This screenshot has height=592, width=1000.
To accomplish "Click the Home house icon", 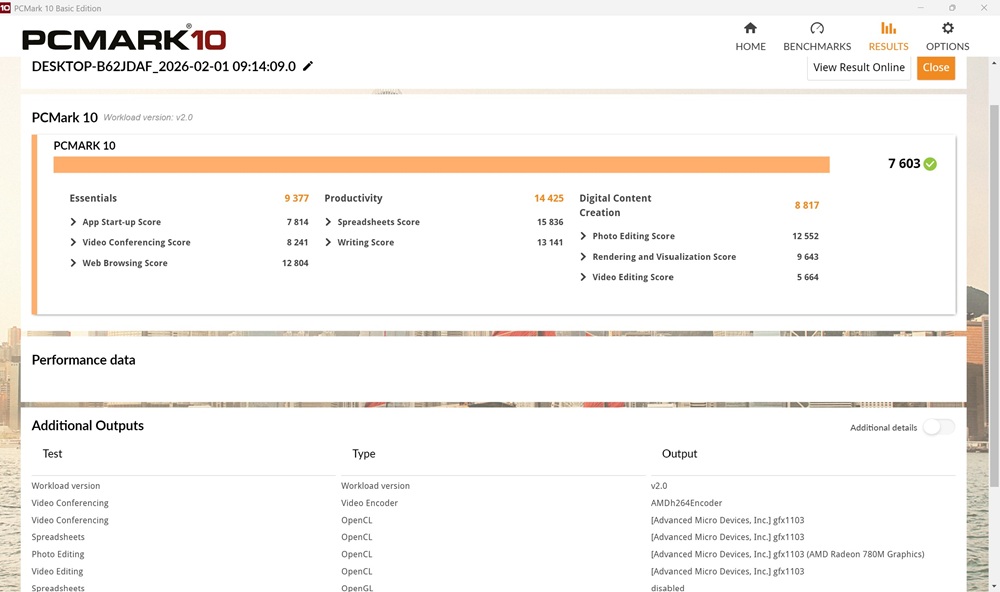I will point(750,28).
